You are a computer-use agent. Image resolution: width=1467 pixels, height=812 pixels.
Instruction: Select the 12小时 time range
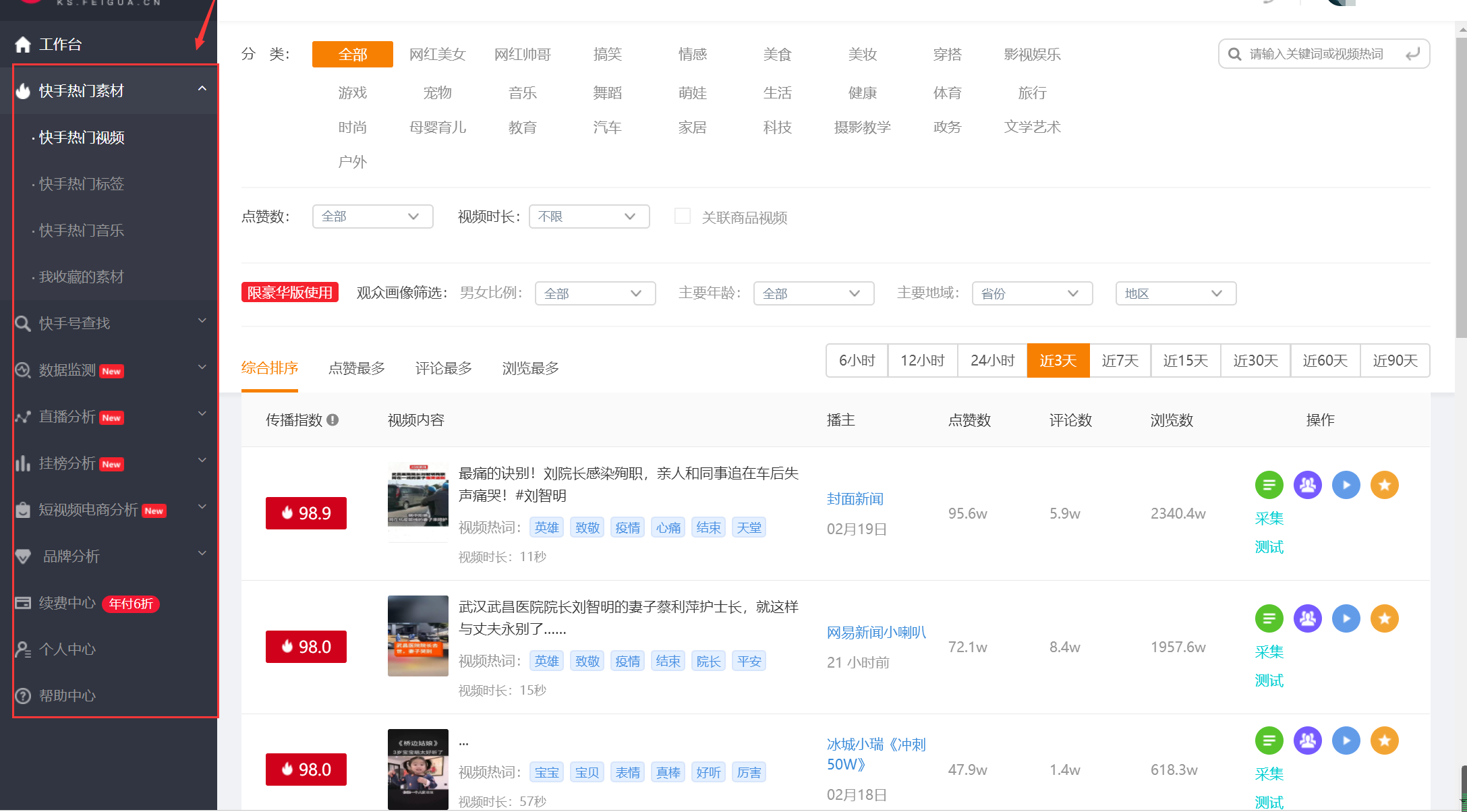click(x=923, y=361)
